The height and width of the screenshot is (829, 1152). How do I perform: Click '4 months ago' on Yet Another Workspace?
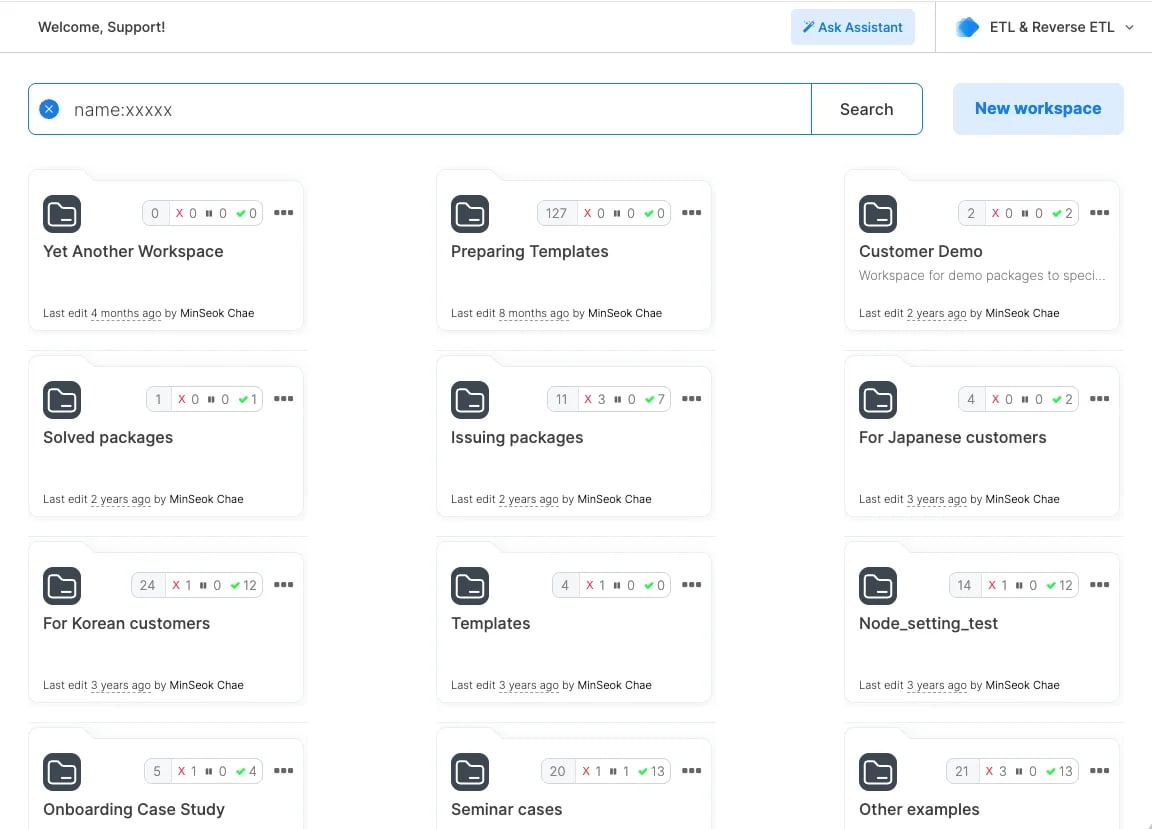(x=126, y=313)
